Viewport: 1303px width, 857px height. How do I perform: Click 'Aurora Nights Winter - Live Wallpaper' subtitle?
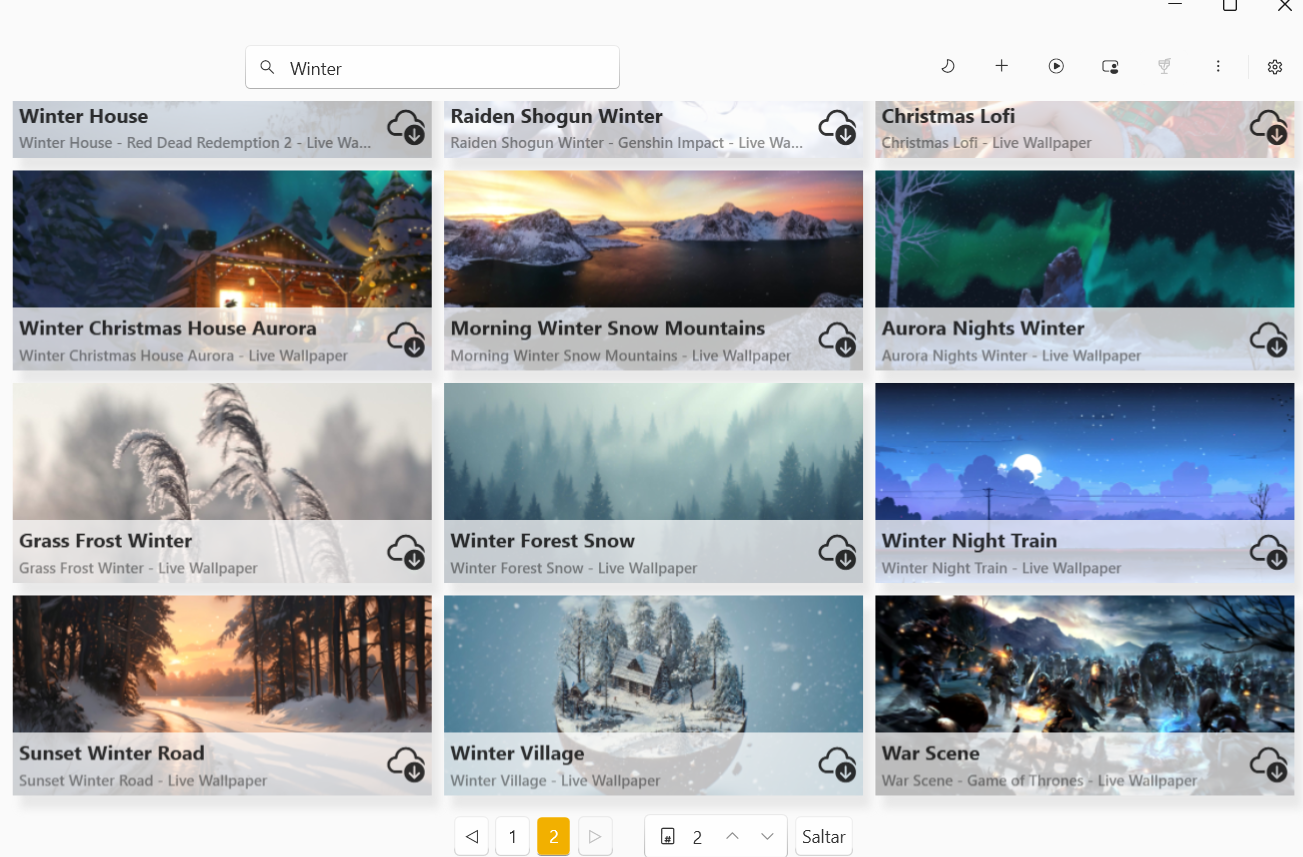[x=1011, y=355]
